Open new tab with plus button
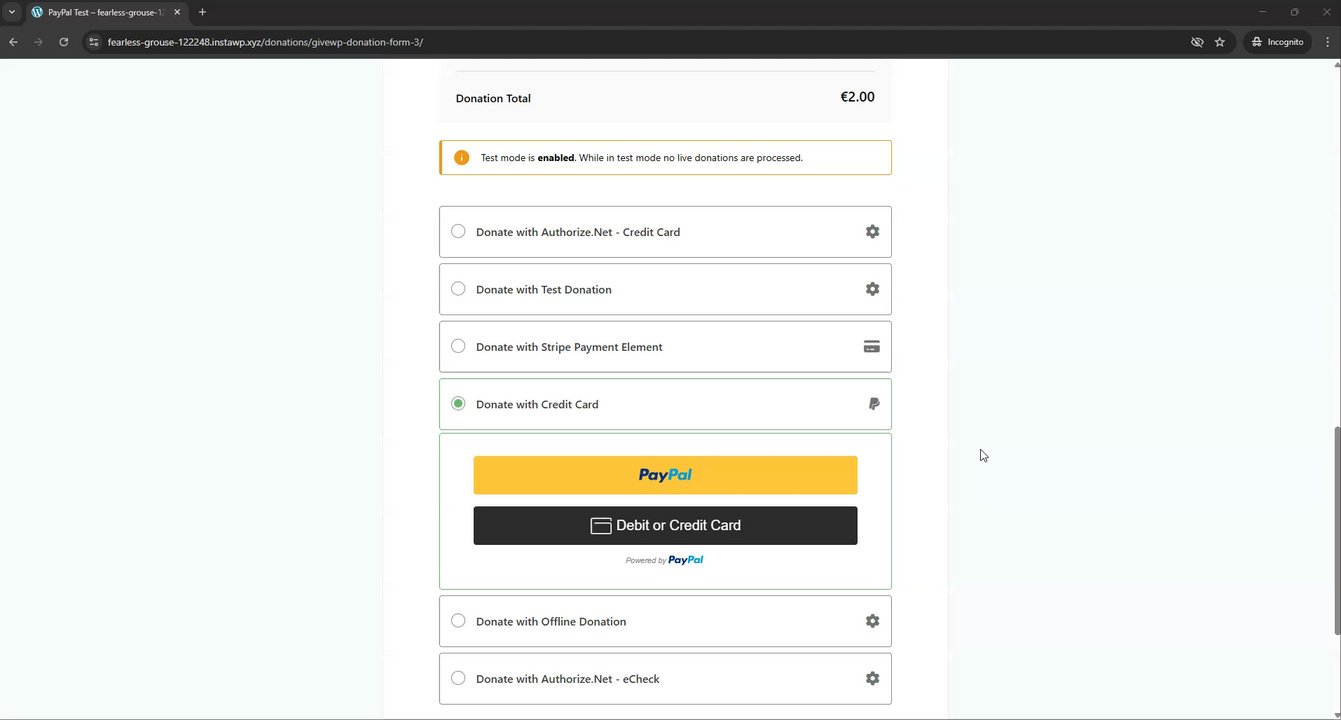The image size is (1341, 720). pos(202,12)
